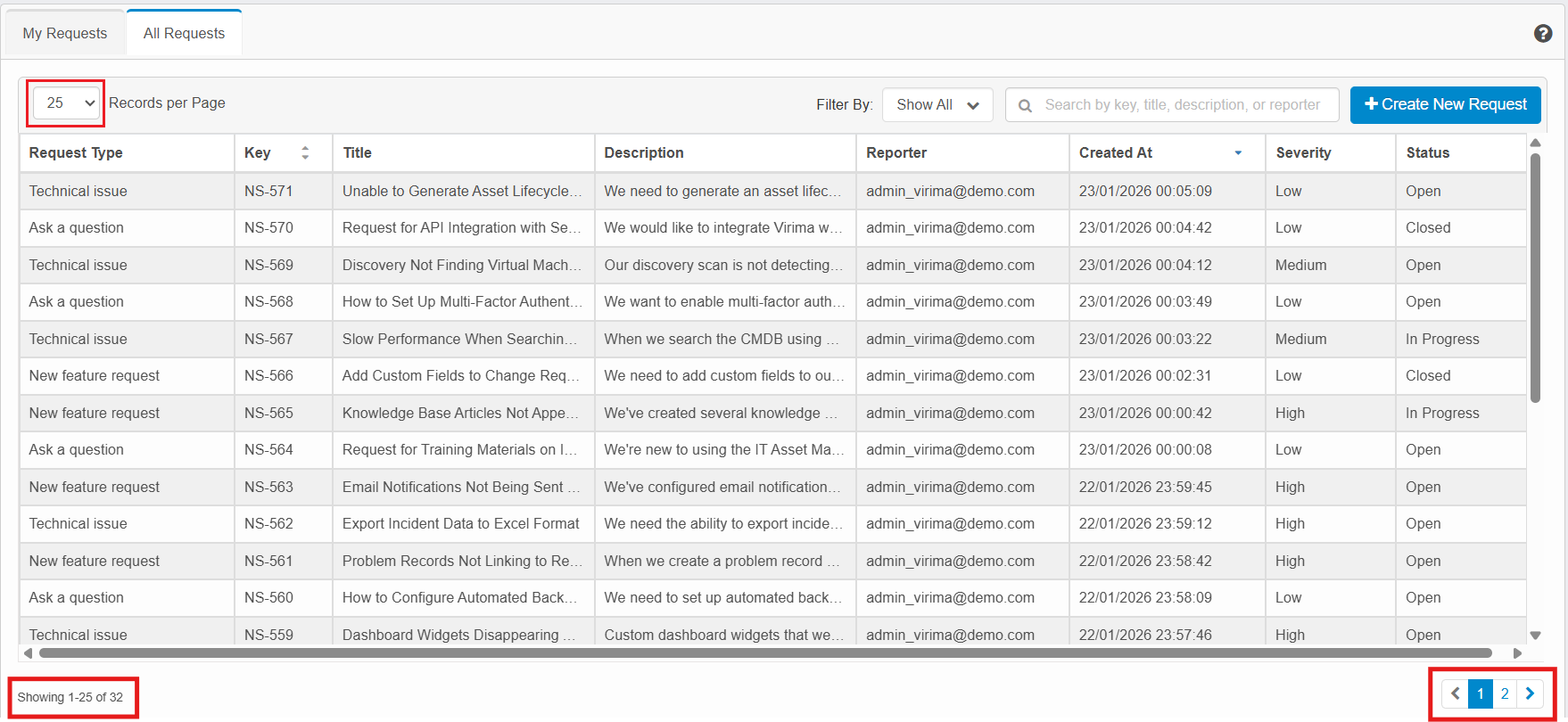Click the Key column sort arrows

305,153
